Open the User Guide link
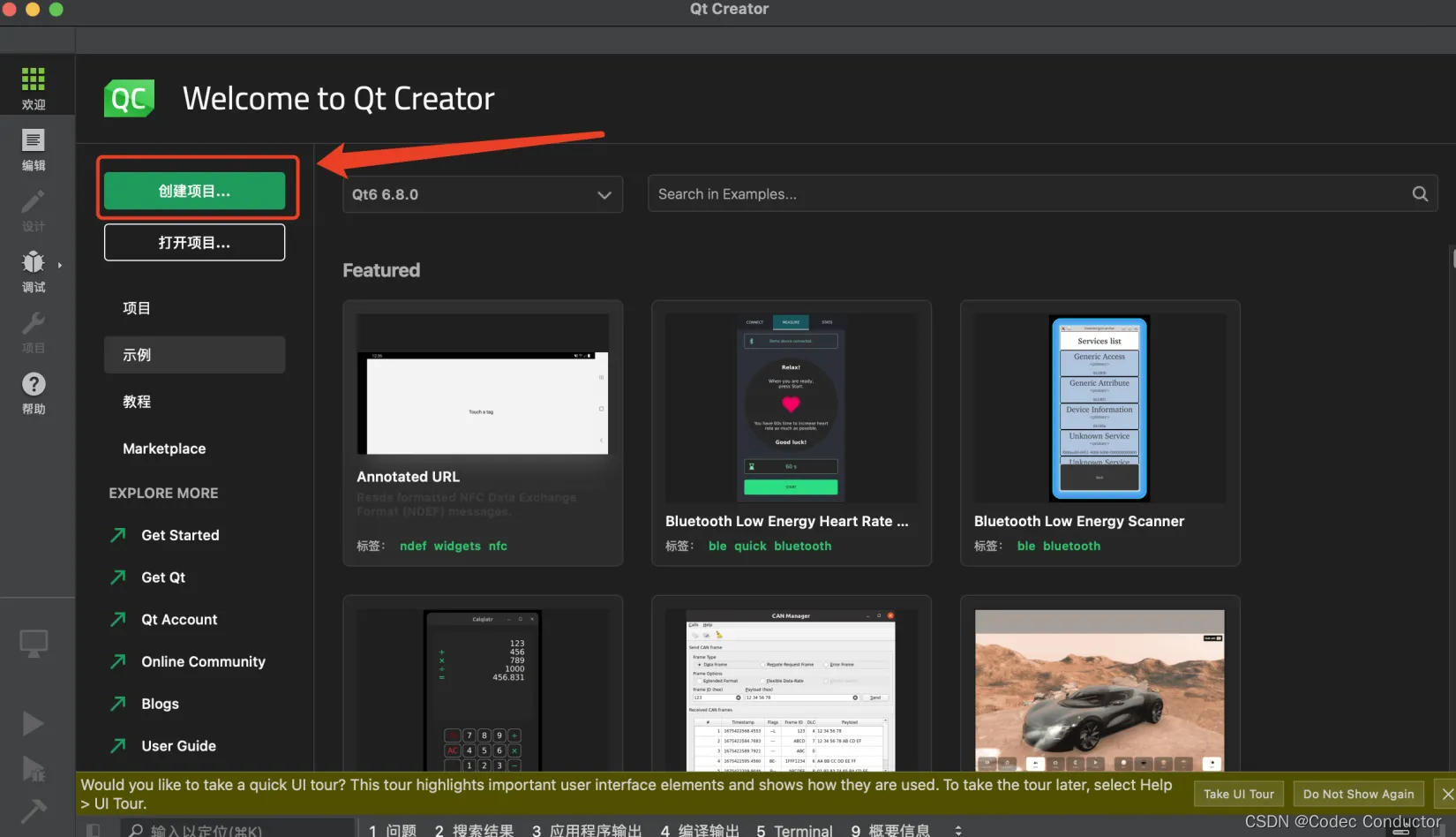 (x=178, y=746)
